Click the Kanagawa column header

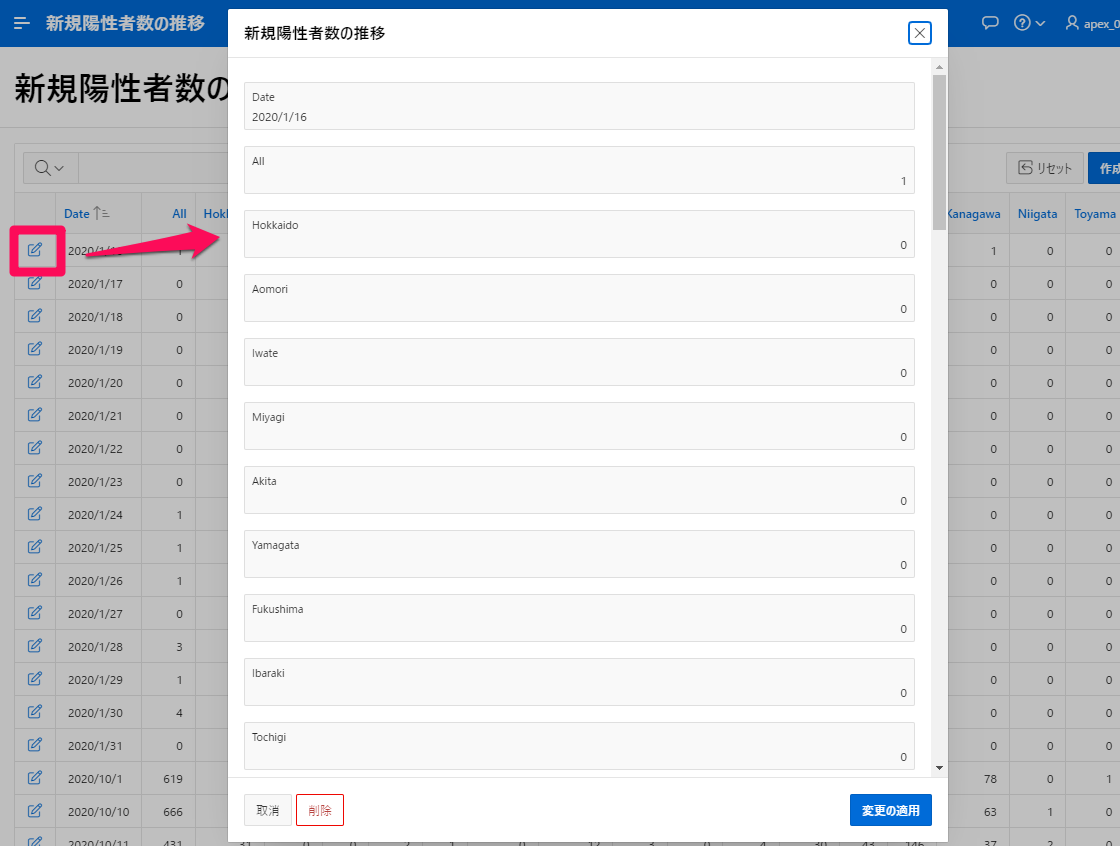coord(974,214)
